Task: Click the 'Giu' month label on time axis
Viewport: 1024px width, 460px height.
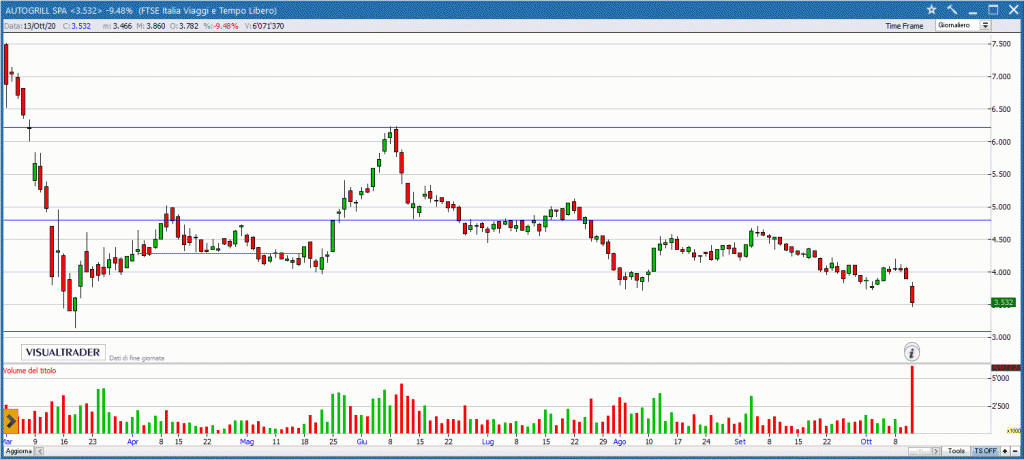Action: pos(361,442)
